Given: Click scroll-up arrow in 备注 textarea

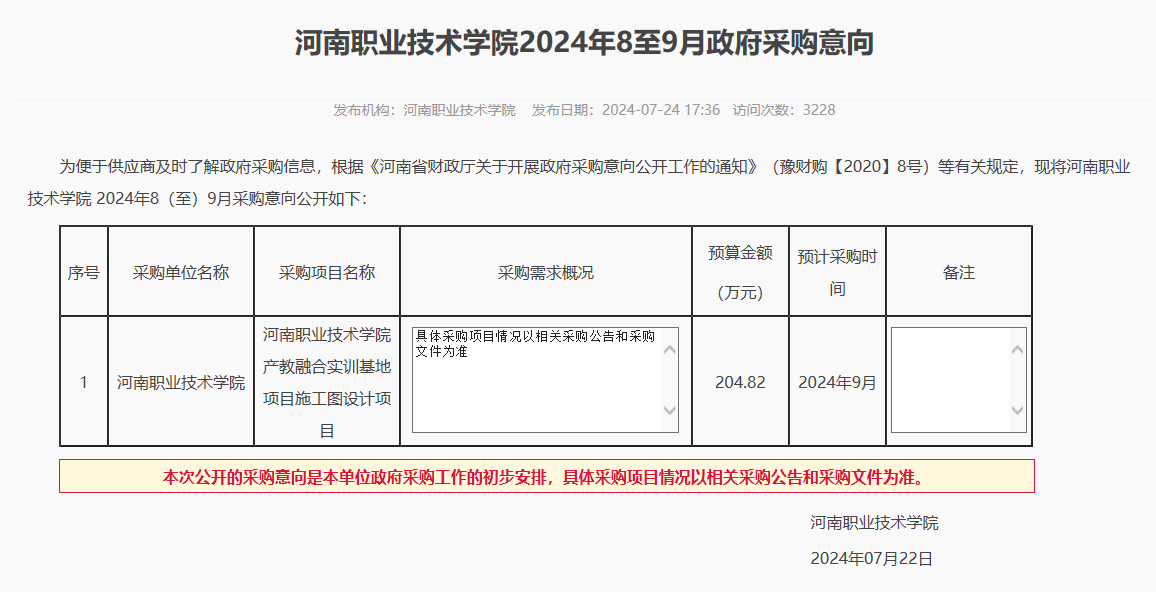Looking at the screenshot, I should (1017, 349).
